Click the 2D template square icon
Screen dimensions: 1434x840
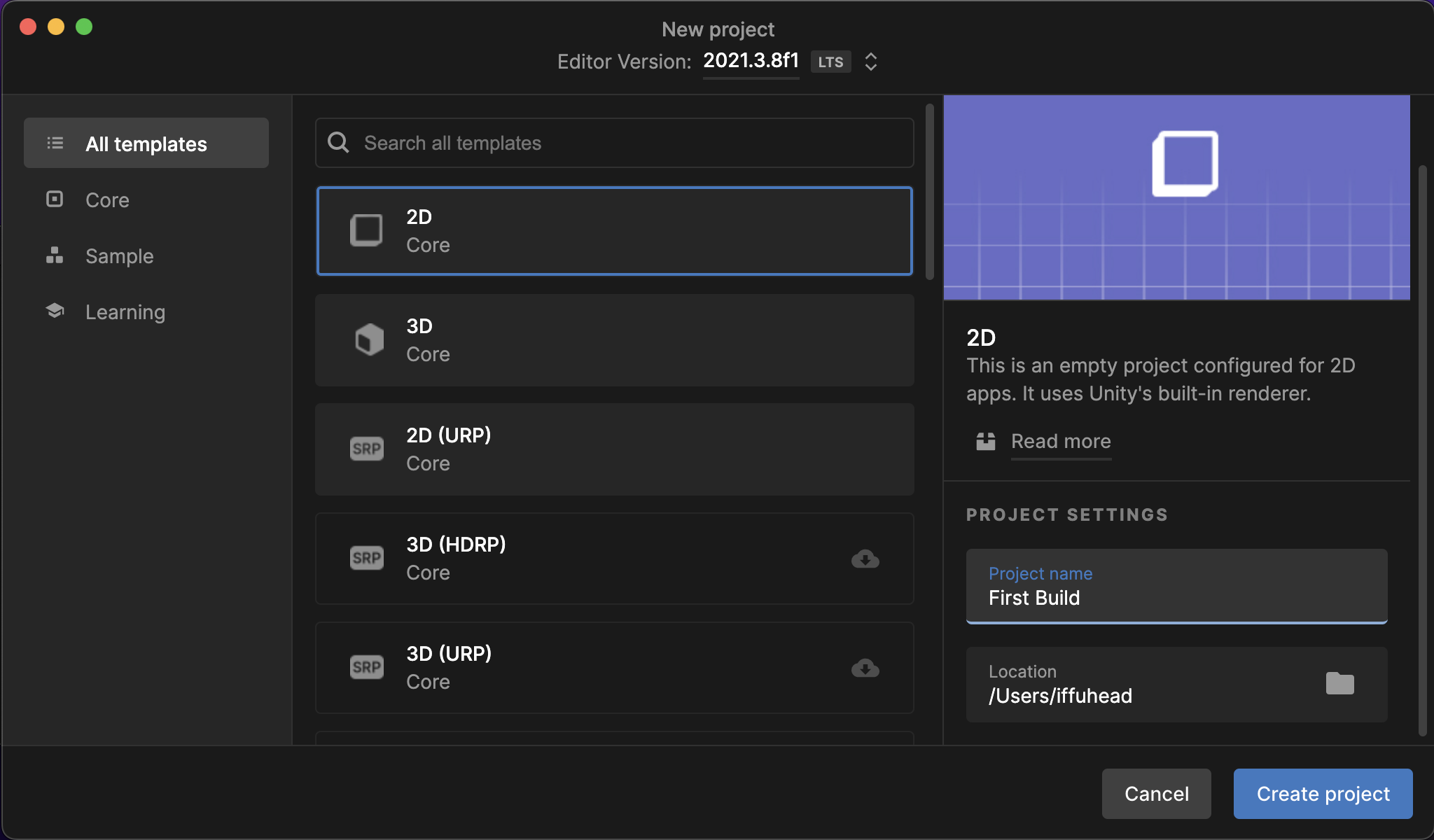[366, 230]
